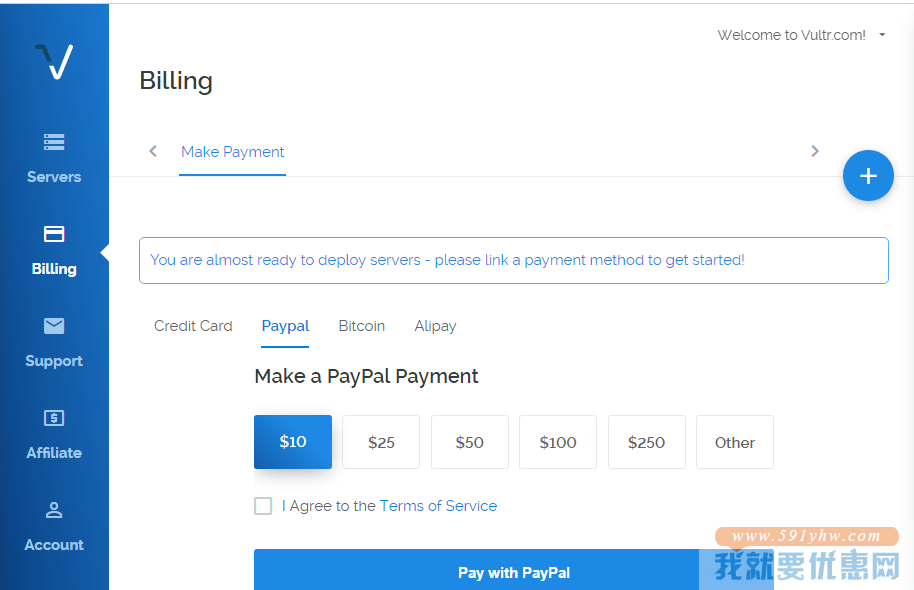Screen dimensions: 914x590
Task: Open the Support envelope icon
Action: (54, 325)
